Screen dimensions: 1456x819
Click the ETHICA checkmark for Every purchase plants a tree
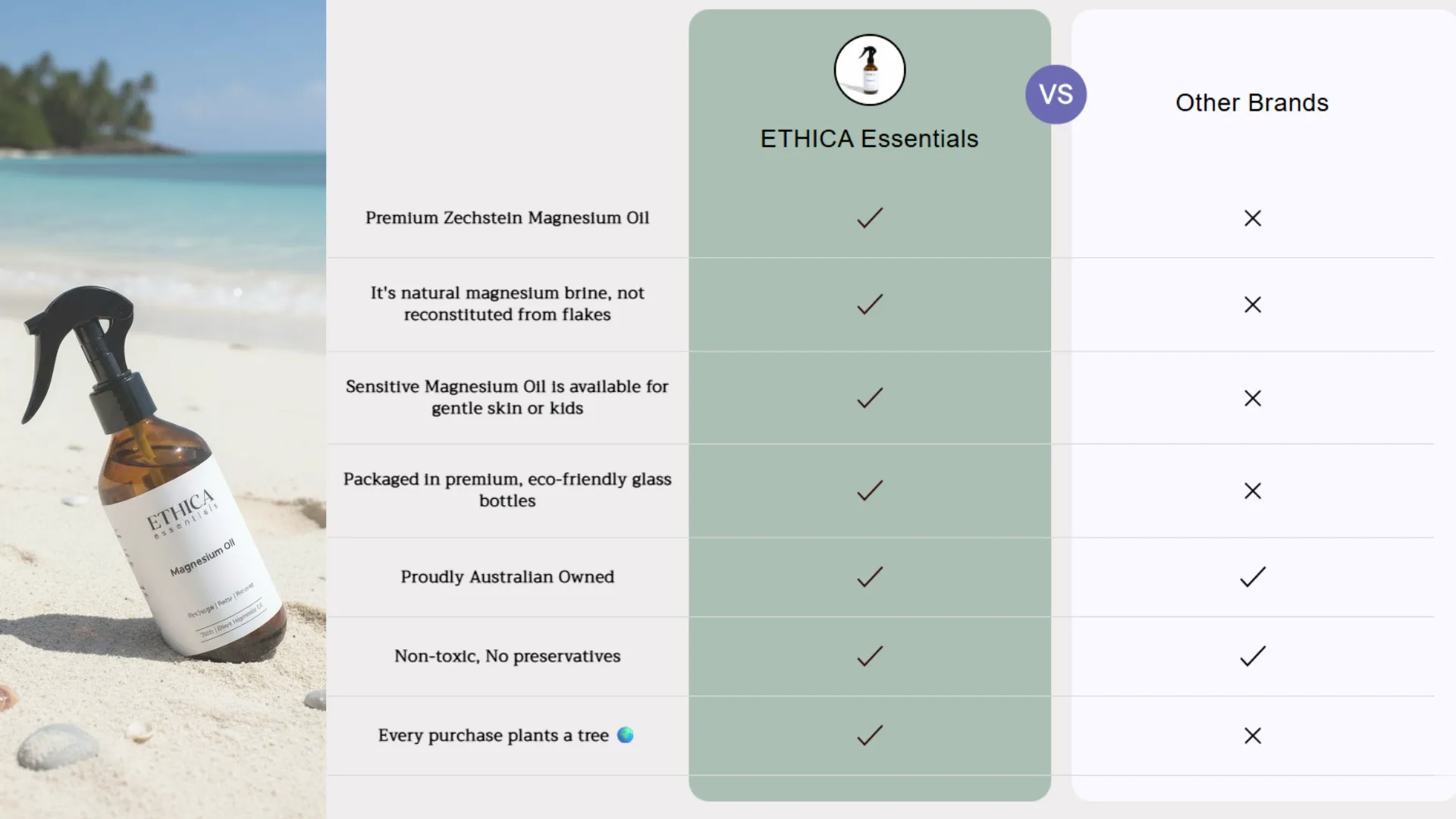pyautogui.click(x=870, y=735)
